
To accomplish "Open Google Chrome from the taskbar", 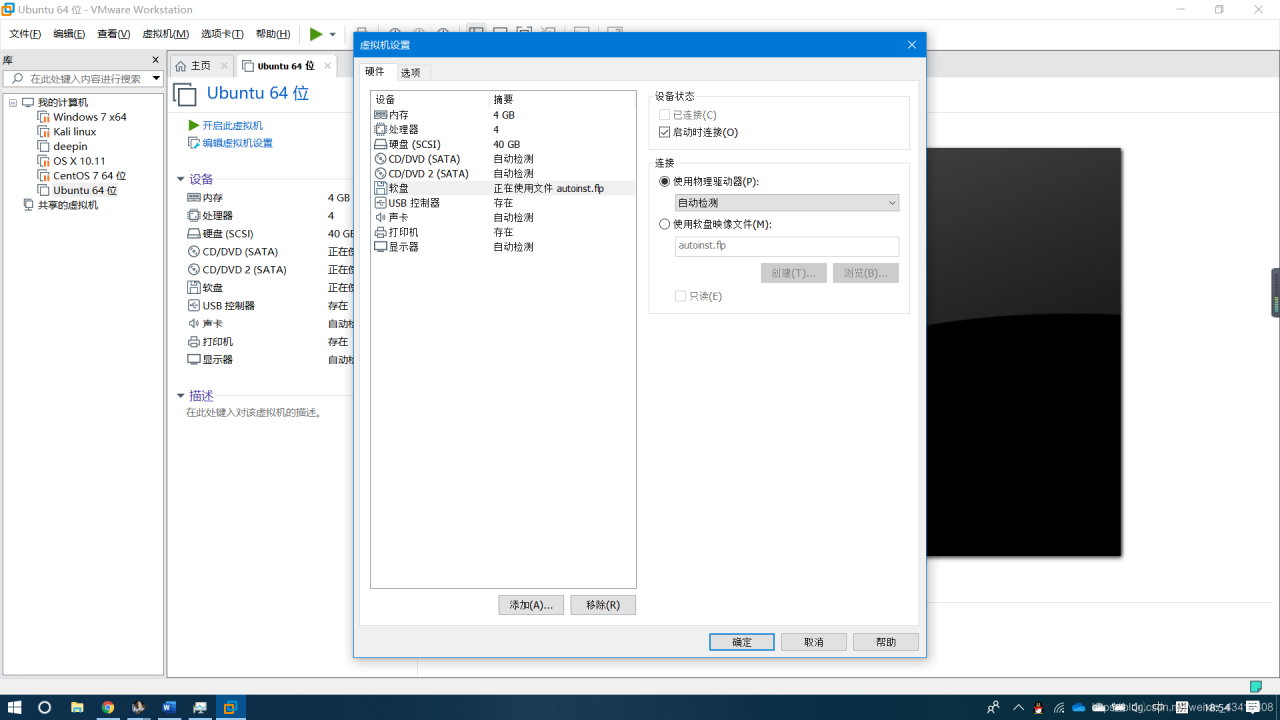I will tap(108, 707).
